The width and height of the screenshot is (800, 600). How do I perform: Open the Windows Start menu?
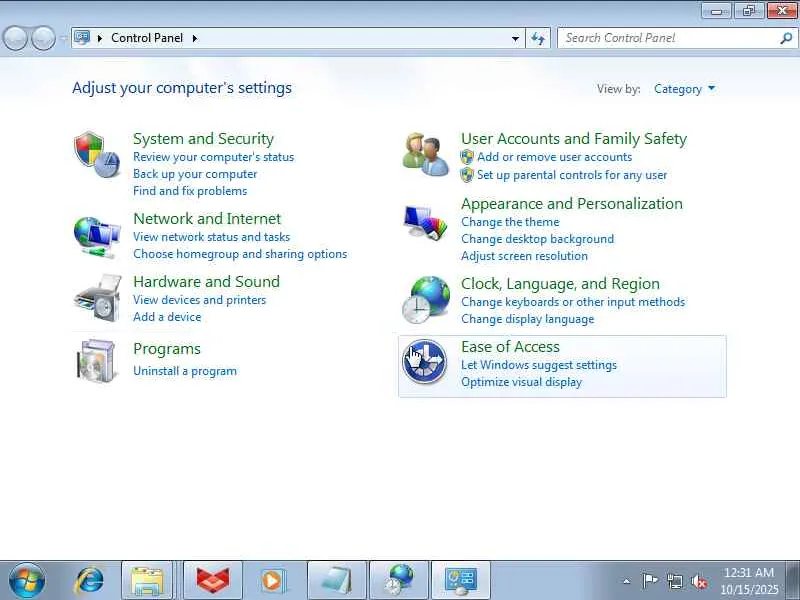click(x=27, y=581)
